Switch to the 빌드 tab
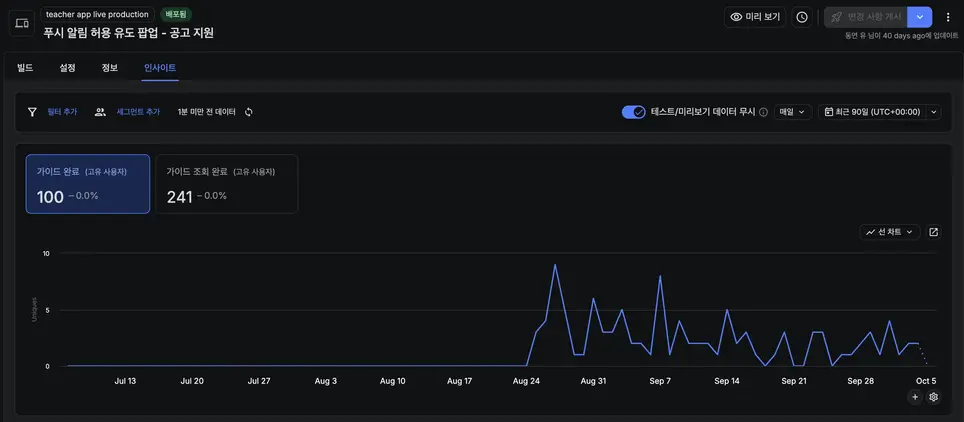 25,68
